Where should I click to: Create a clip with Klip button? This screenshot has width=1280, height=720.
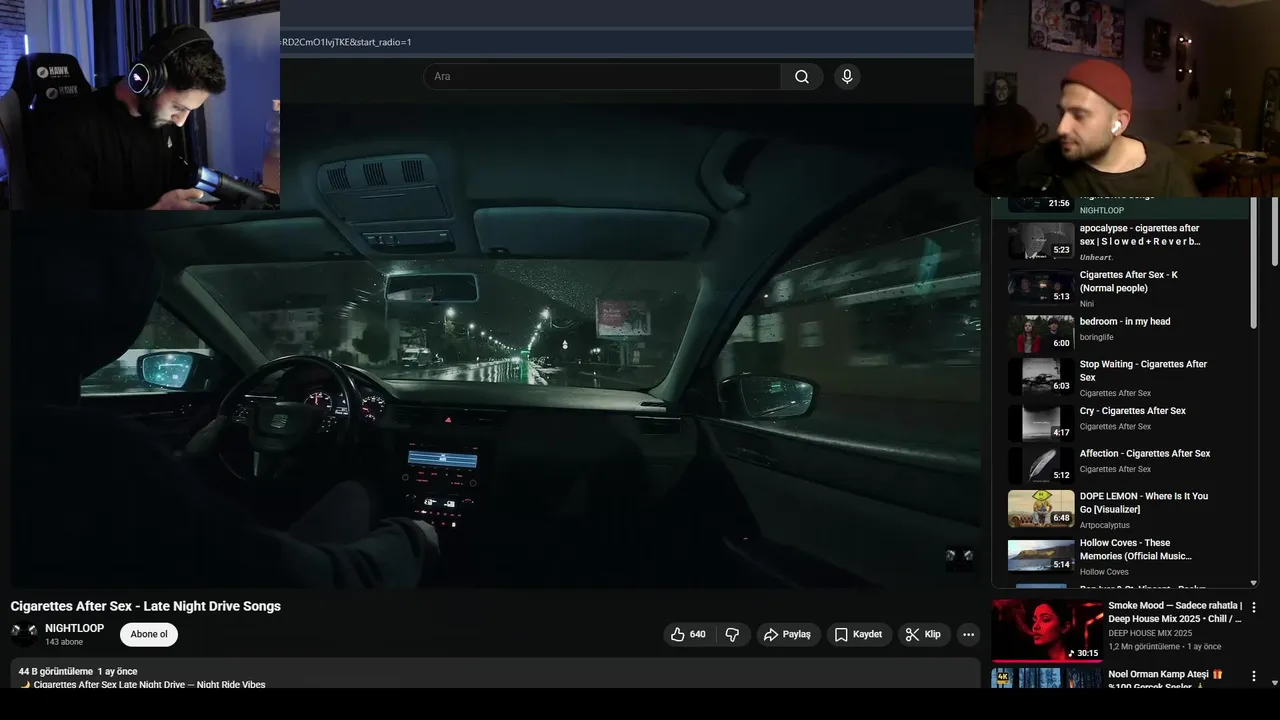point(924,634)
